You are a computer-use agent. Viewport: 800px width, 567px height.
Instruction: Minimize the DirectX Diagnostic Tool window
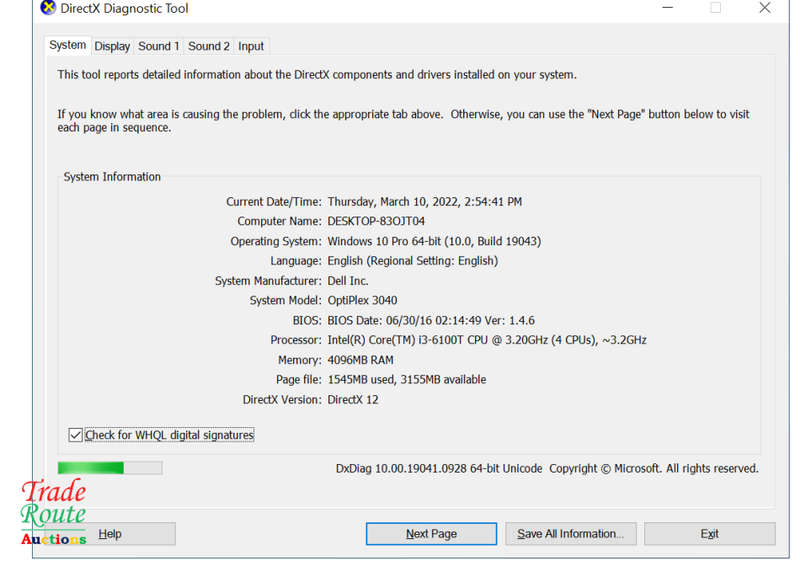coord(668,8)
